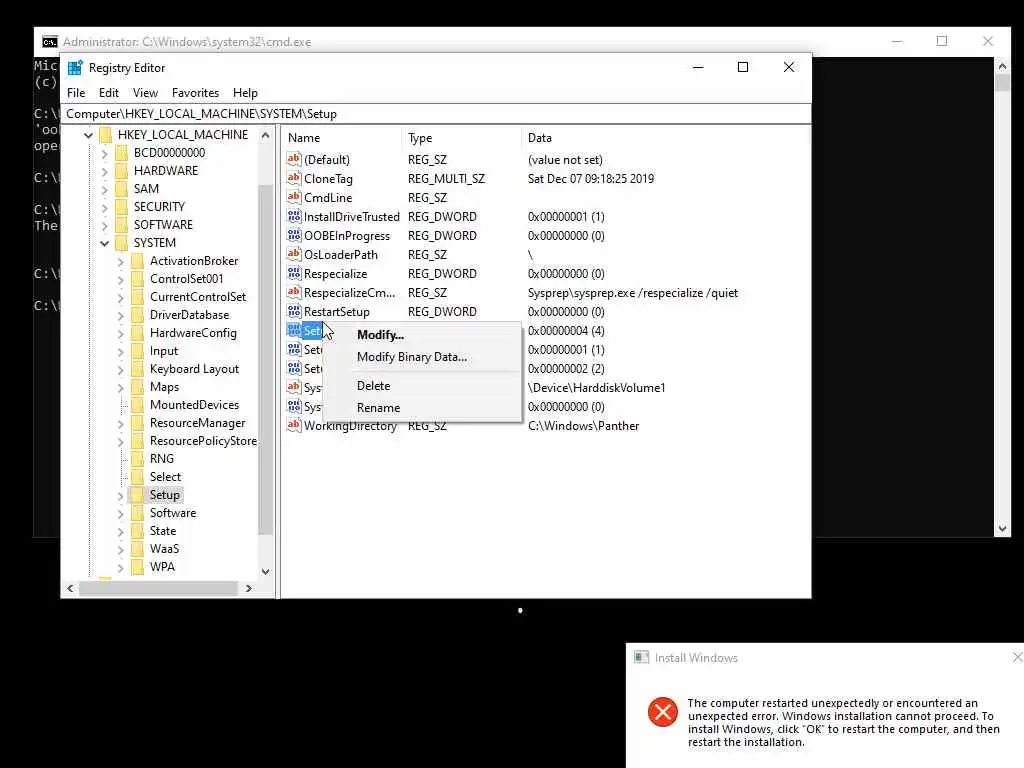Click the Install Windows dialog title icon
This screenshot has width=1024, height=768.
point(641,657)
